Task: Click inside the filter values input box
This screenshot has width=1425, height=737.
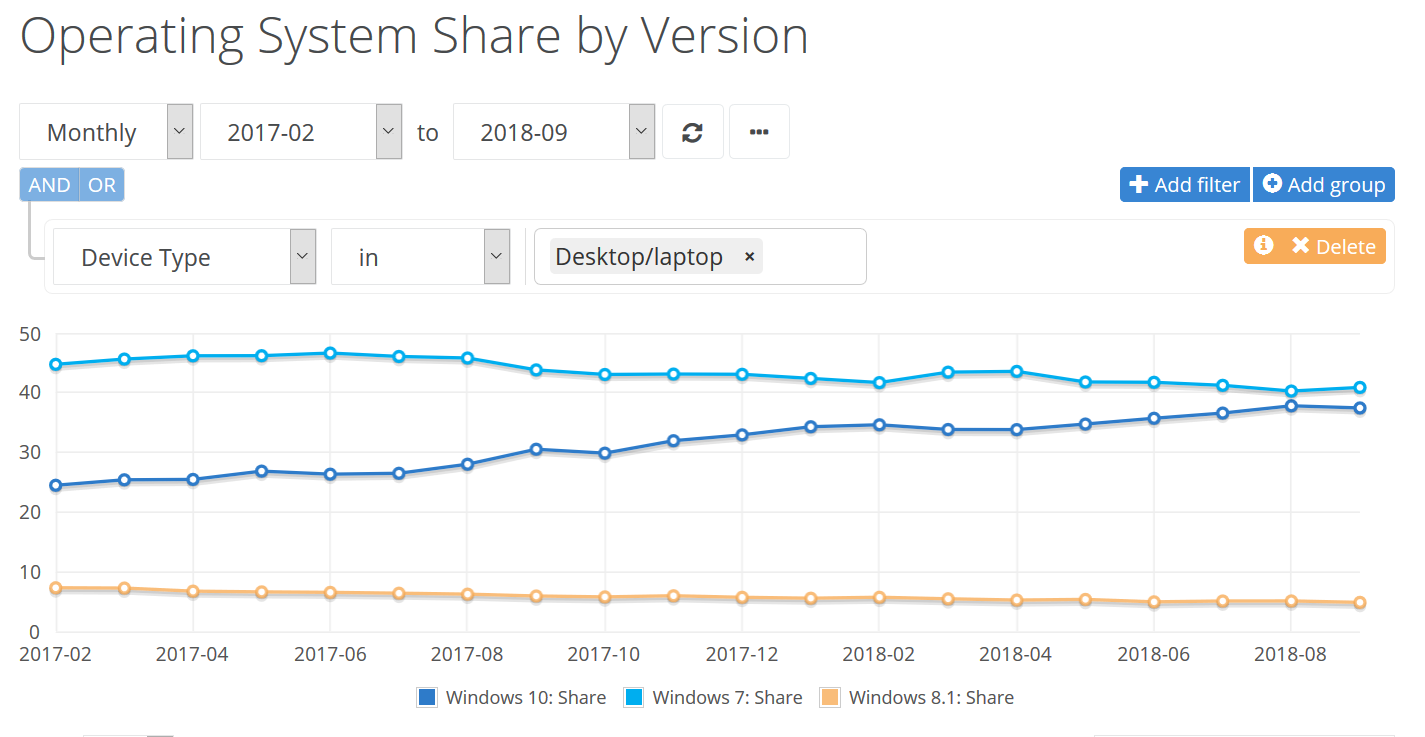Action: point(812,257)
